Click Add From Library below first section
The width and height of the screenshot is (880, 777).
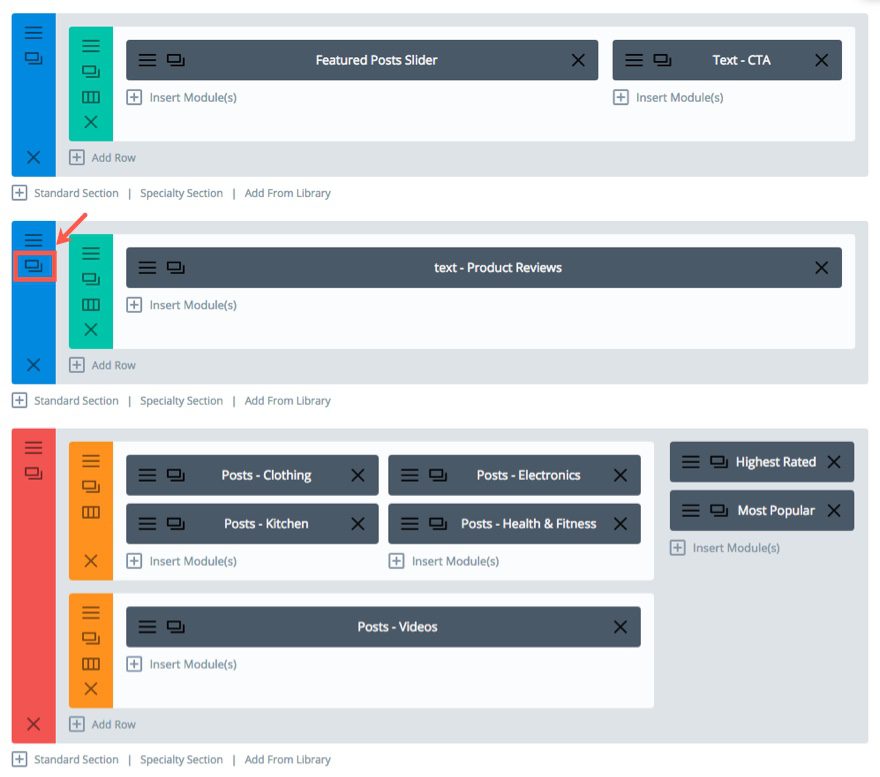coord(287,193)
